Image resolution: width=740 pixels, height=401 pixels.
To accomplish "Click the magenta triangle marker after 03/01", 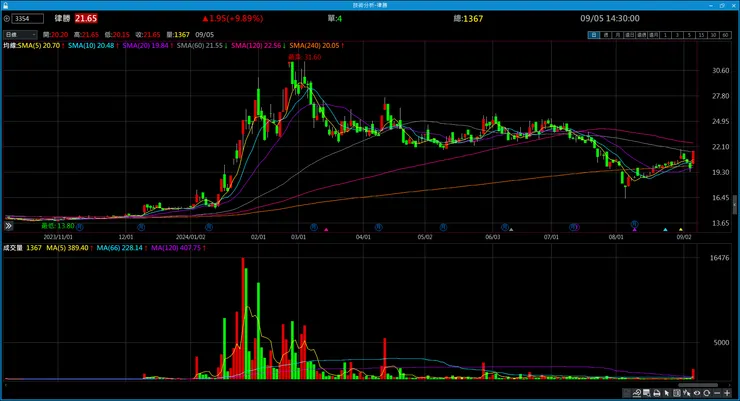I will coord(326,229).
